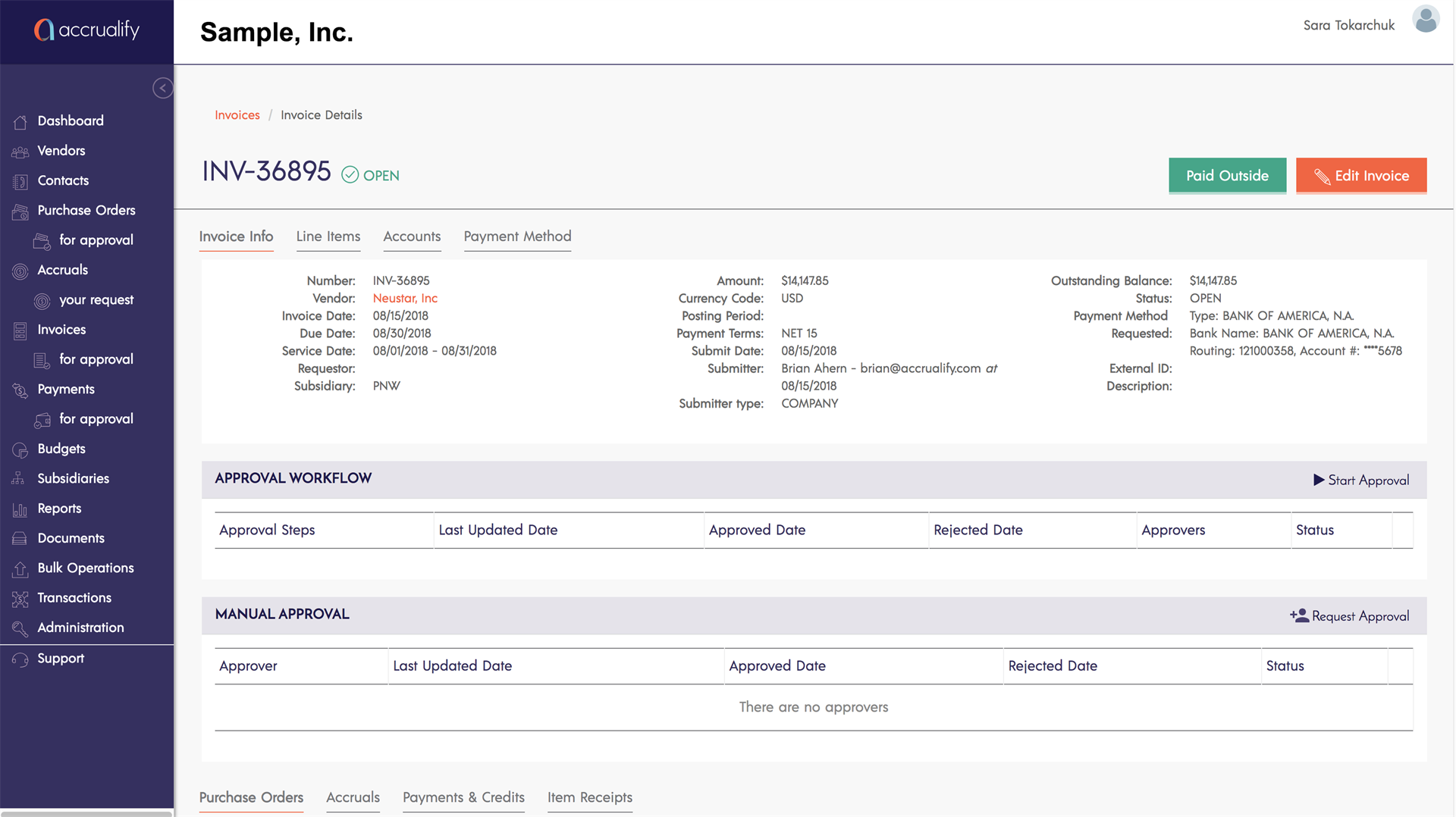Click the Purchase Orders for approval icon
The height and width of the screenshot is (817, 1456).
pos(42,241)
